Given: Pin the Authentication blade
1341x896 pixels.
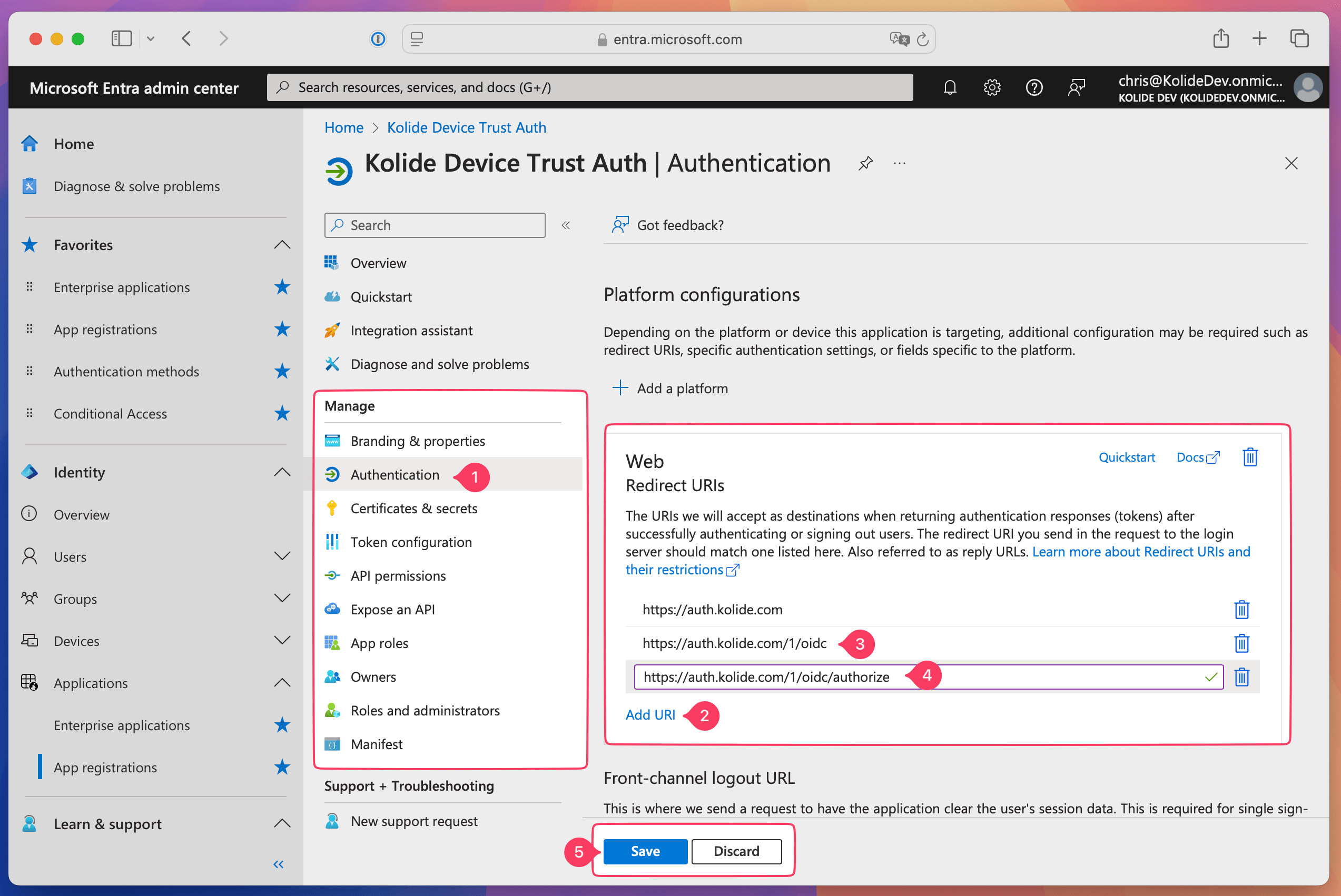Looking at the screenshot, I should (x=865, y=163).
